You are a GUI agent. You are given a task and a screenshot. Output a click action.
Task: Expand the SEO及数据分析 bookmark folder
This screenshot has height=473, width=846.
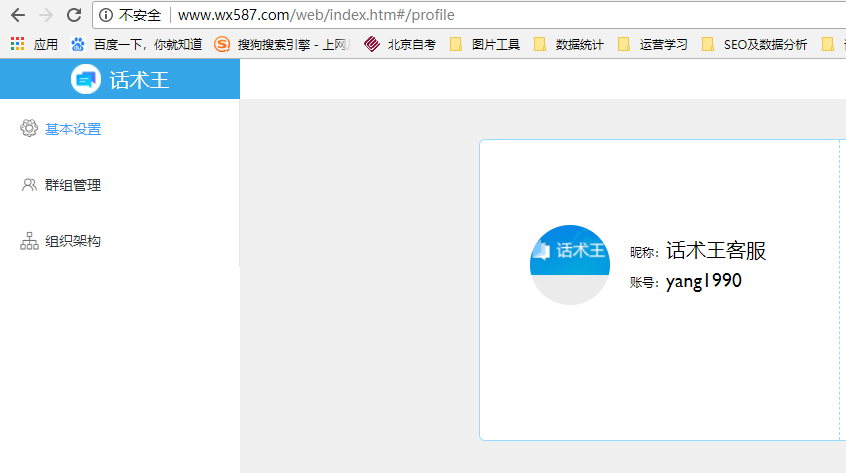(755, 44)
